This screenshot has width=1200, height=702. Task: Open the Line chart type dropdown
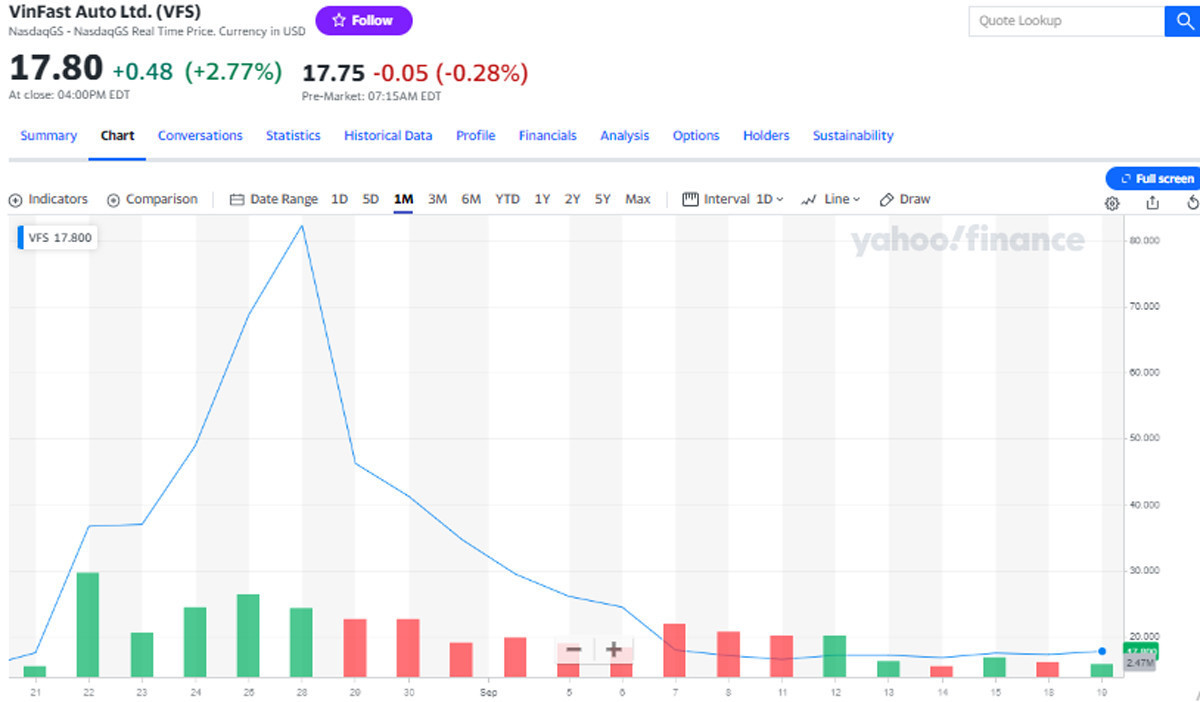(x=831, y=199)
